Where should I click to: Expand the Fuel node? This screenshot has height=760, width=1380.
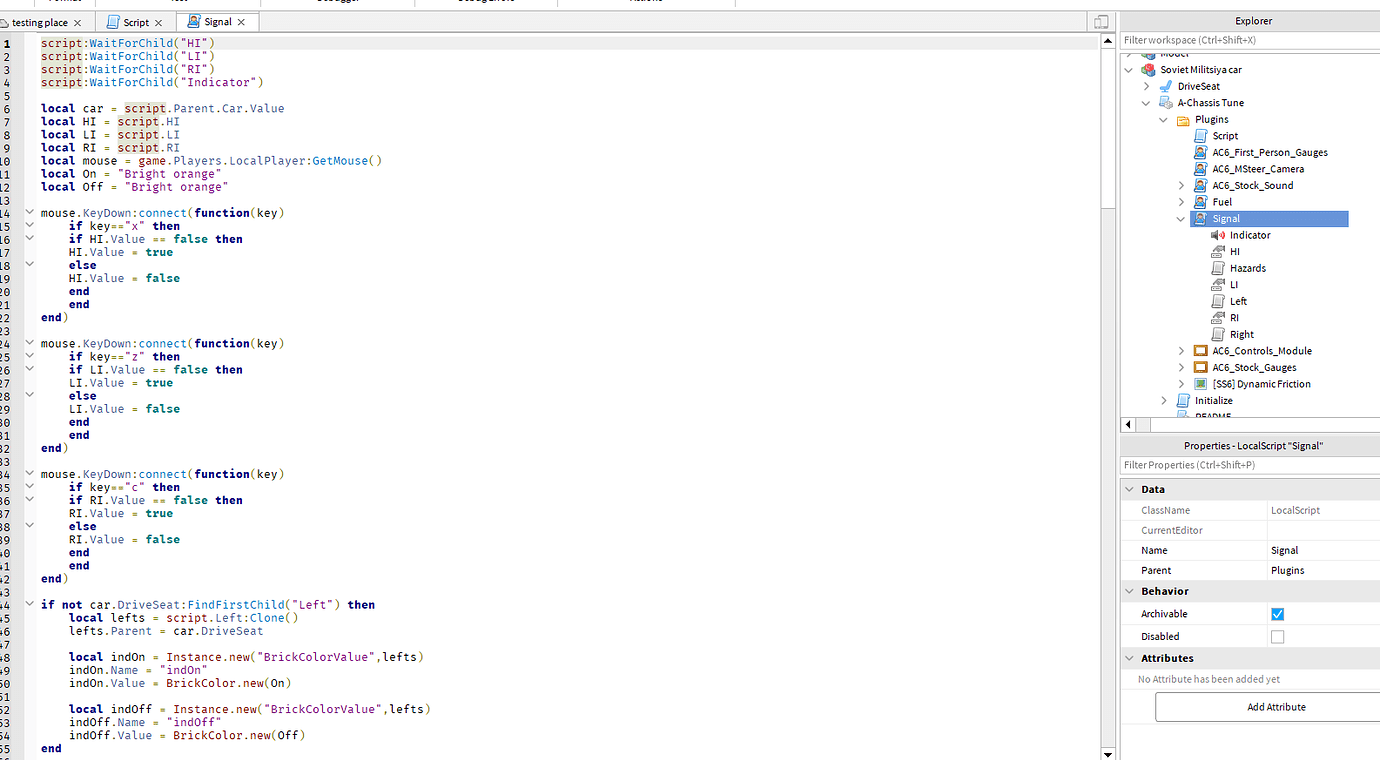[x=1181, y=202]
